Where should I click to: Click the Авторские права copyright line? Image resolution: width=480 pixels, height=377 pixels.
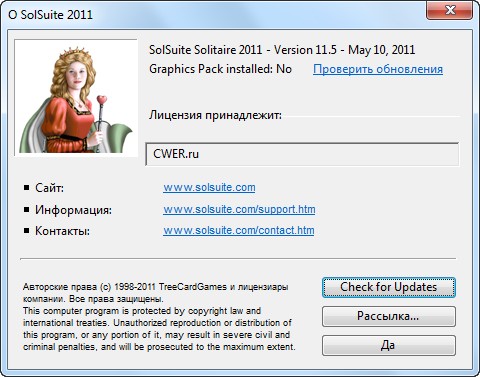click(156, 293)
